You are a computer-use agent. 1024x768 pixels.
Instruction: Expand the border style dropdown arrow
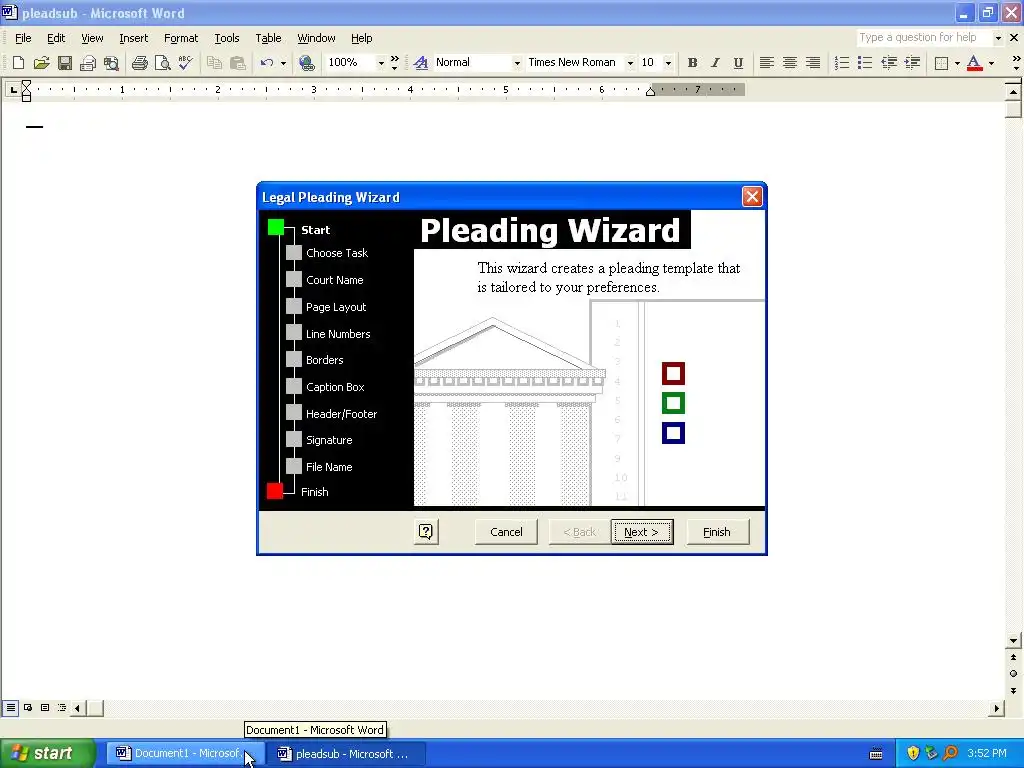coord(957,63)
